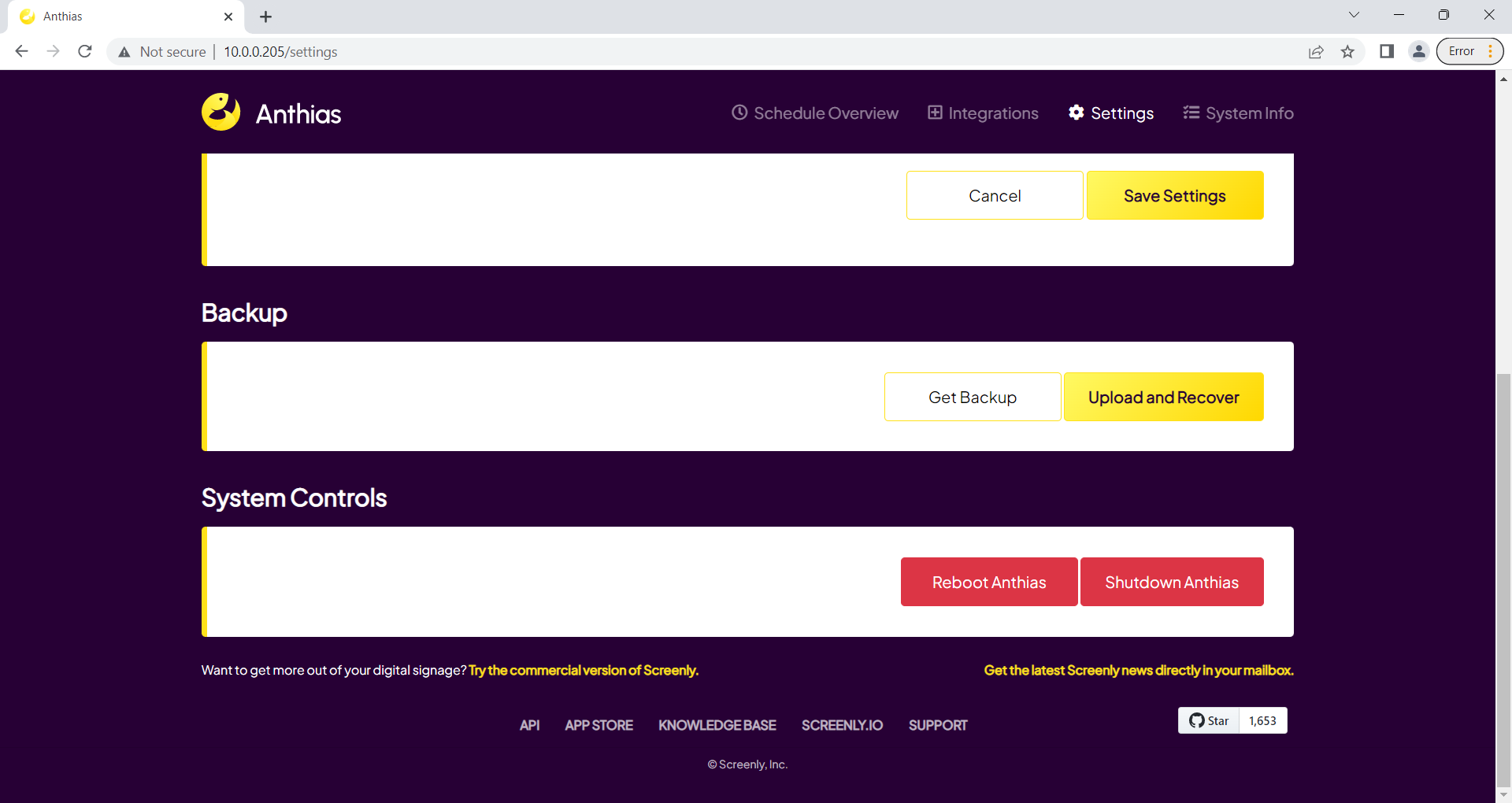This screenshot has height=803, width=1512.
Task: Reboot Anthias device
Action: click(x=989, y=582)
